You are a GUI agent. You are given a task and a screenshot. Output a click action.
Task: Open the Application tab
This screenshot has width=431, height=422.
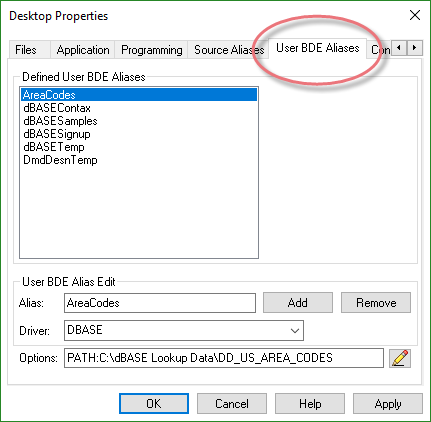coord(83,50)
